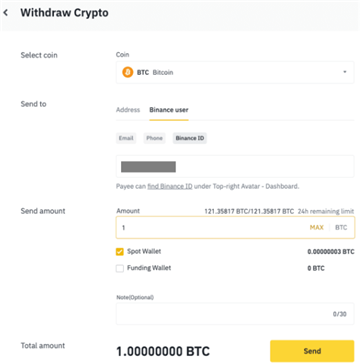Click the Spot Wallet label
360x364 pixels.
pyautogui.click(x=144, y=251)
